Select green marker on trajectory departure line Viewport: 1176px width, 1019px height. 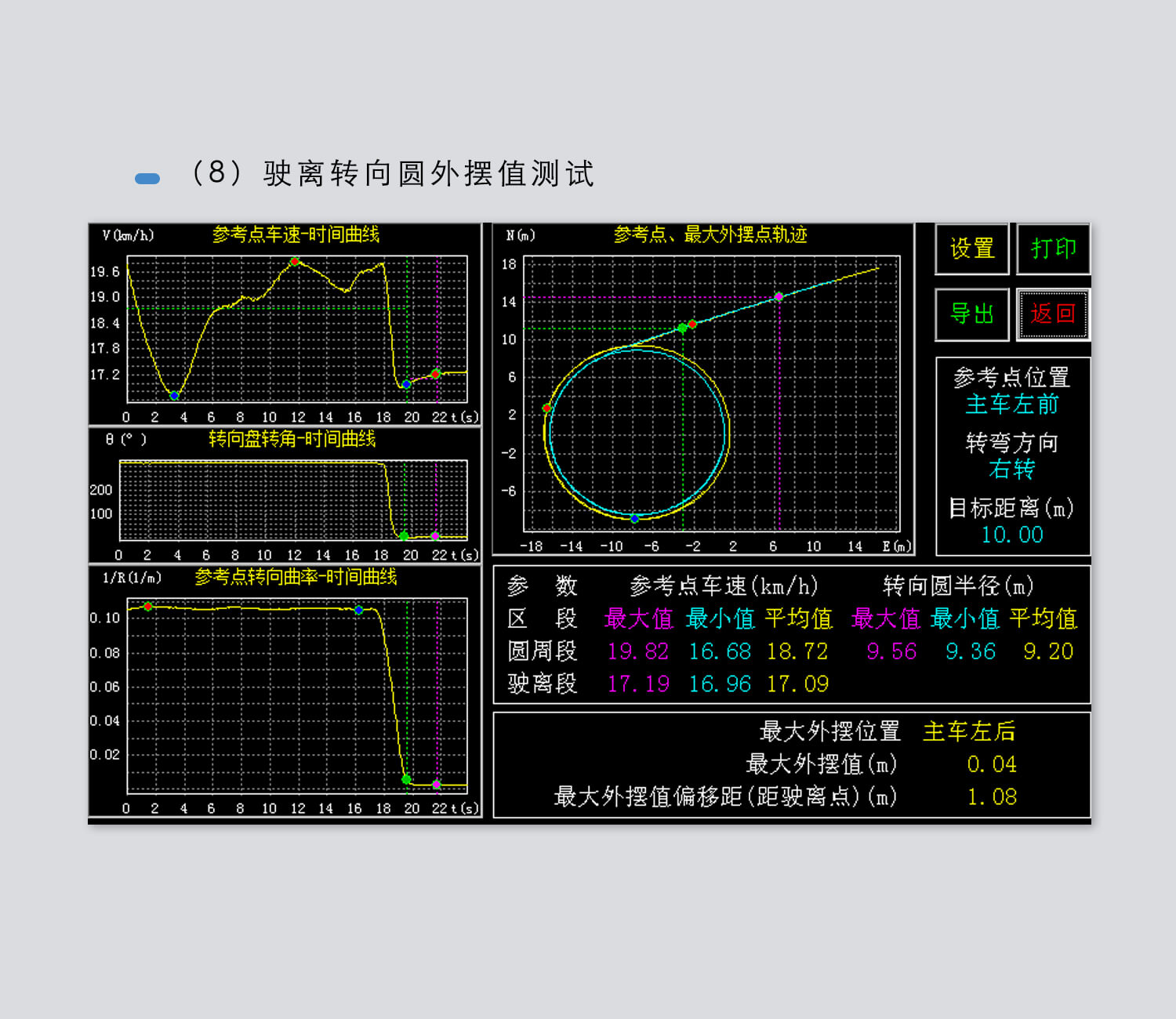click(682, 328)
